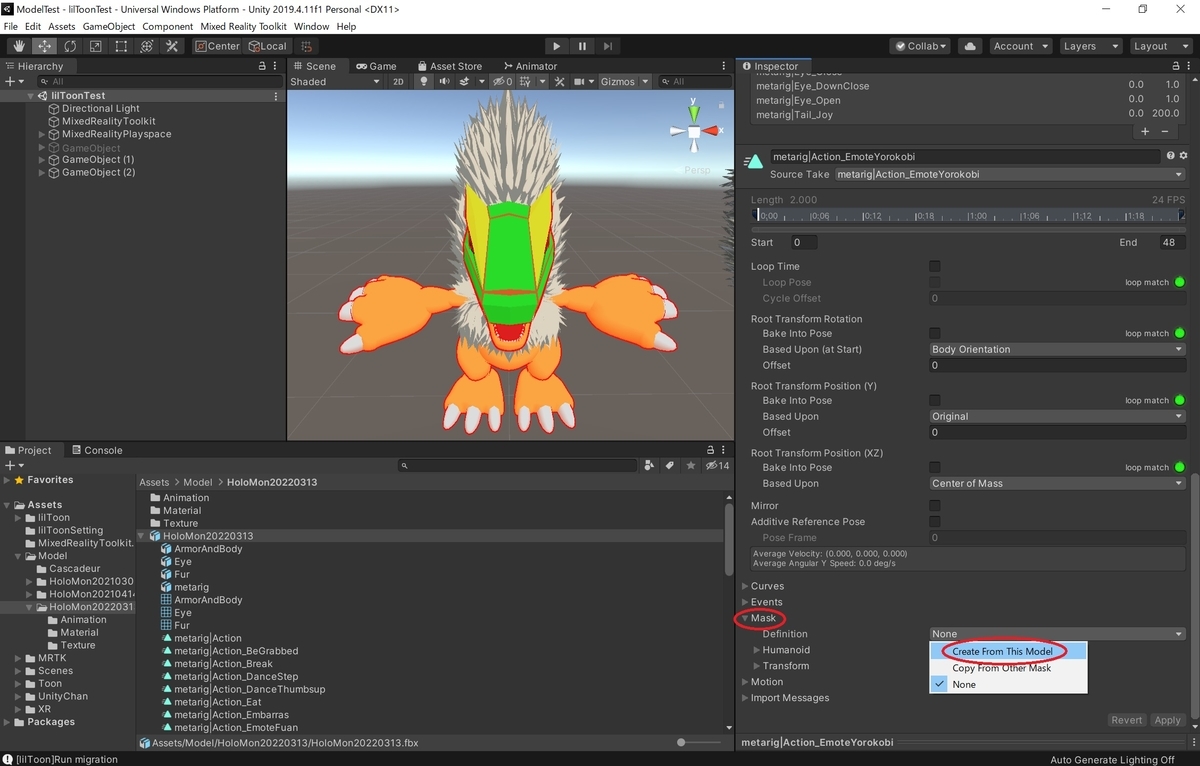
Task: Enable the Mirror checkbox
Action: [935, 505]
